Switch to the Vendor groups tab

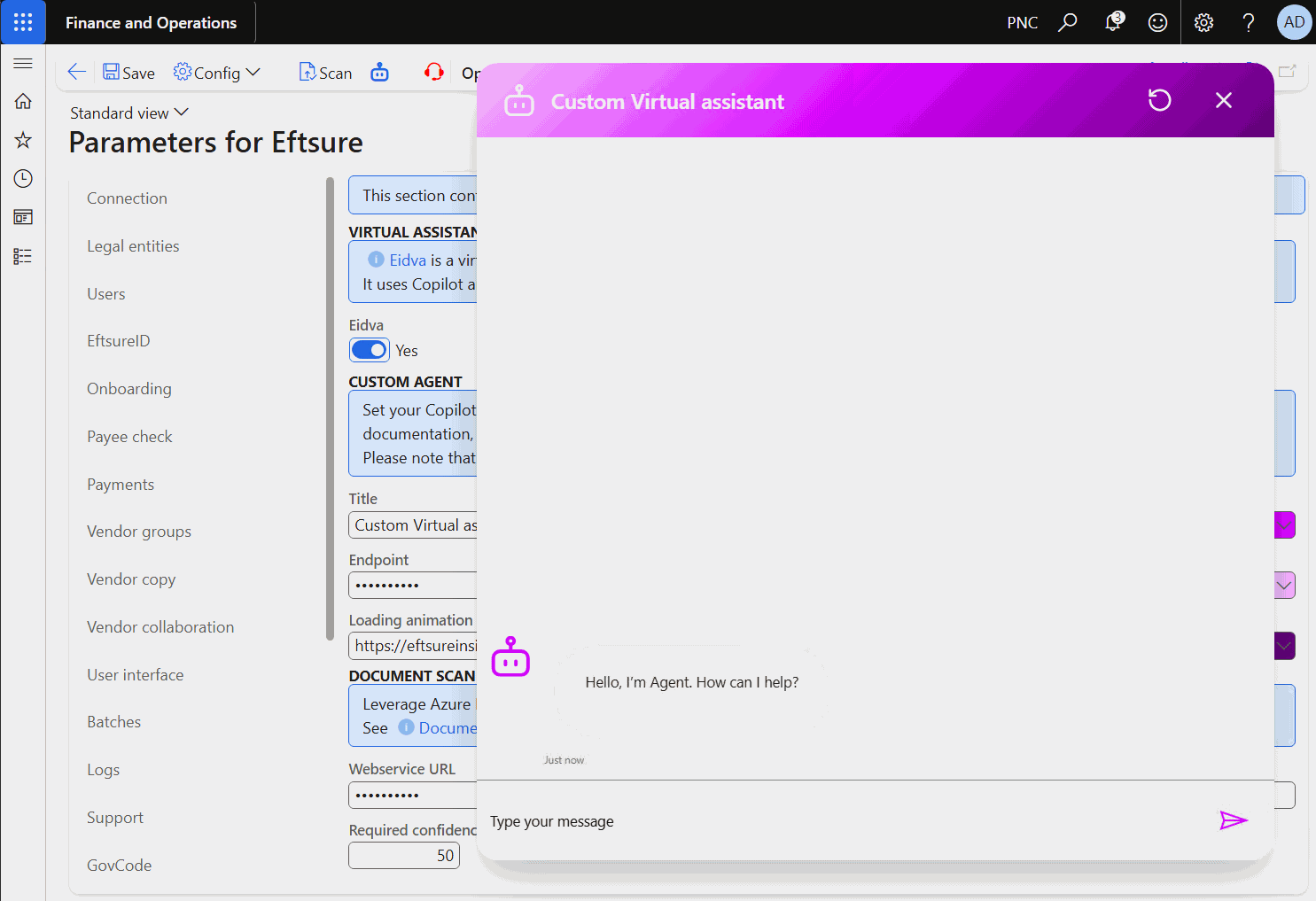click(139, 532)
